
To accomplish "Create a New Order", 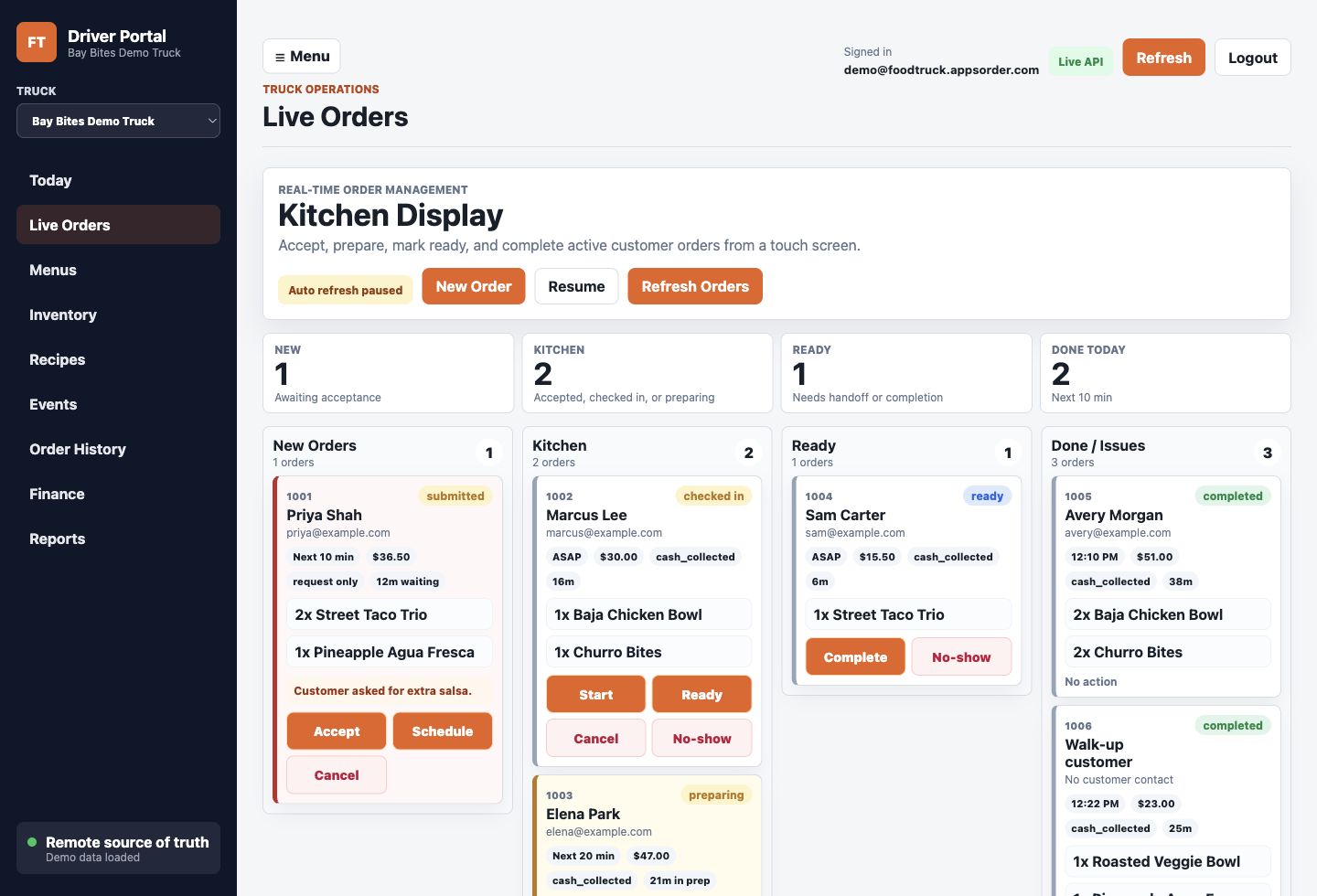I will 474,286.
